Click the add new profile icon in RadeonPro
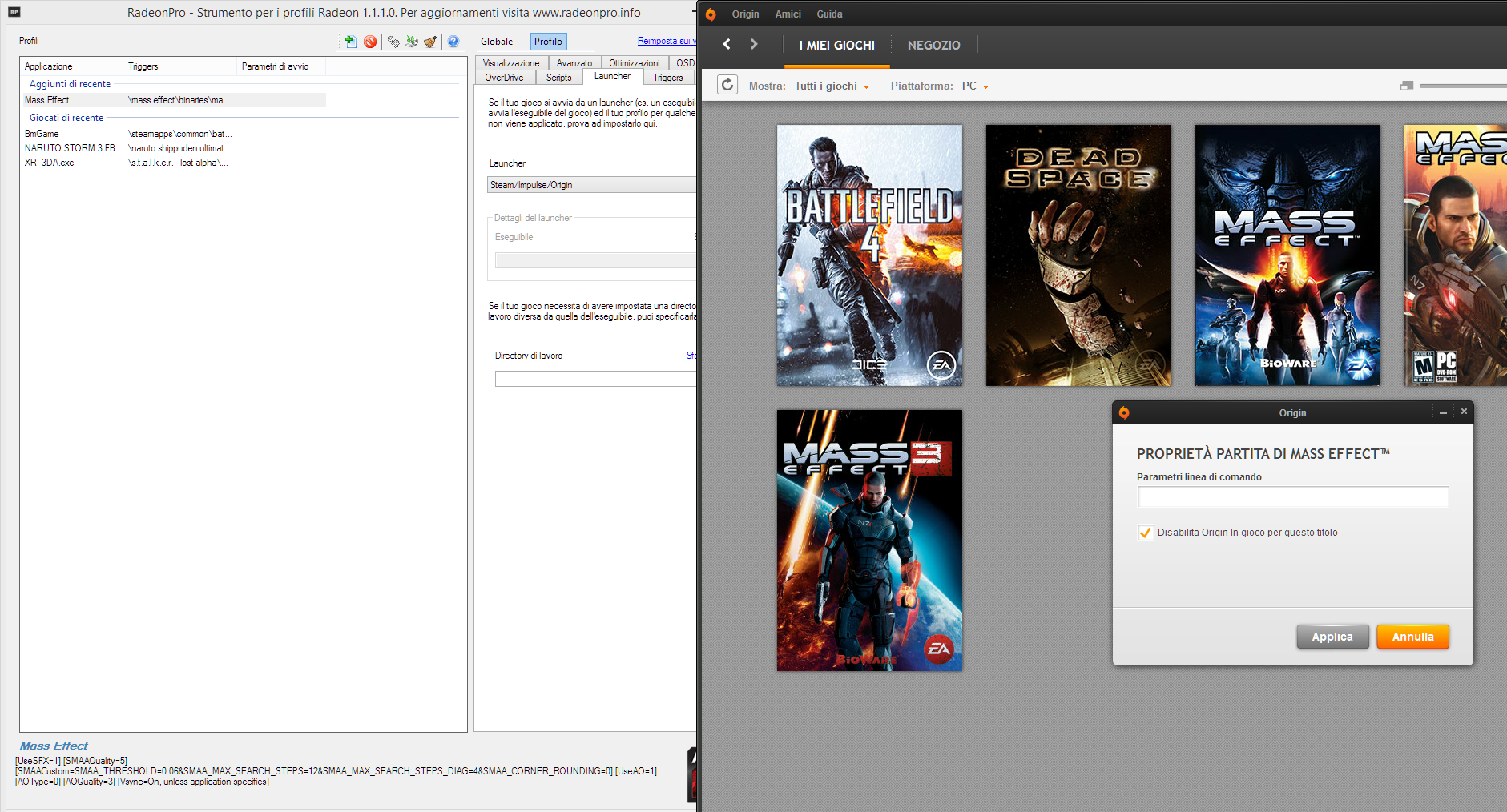1507x812 pixels. 350,42
